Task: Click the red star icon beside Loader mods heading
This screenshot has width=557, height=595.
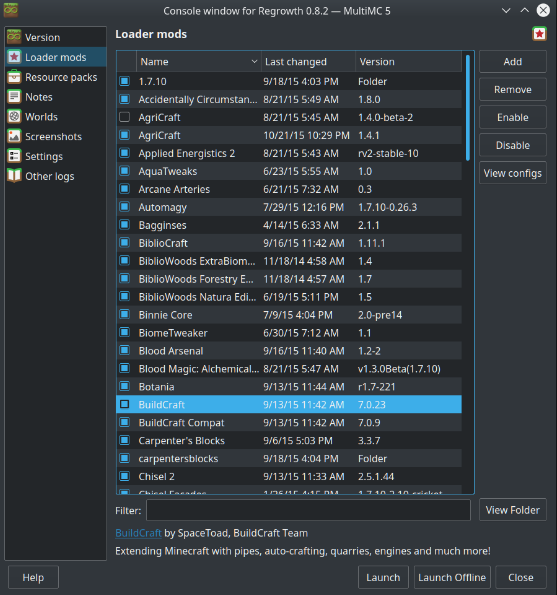Action: point(539,34)
